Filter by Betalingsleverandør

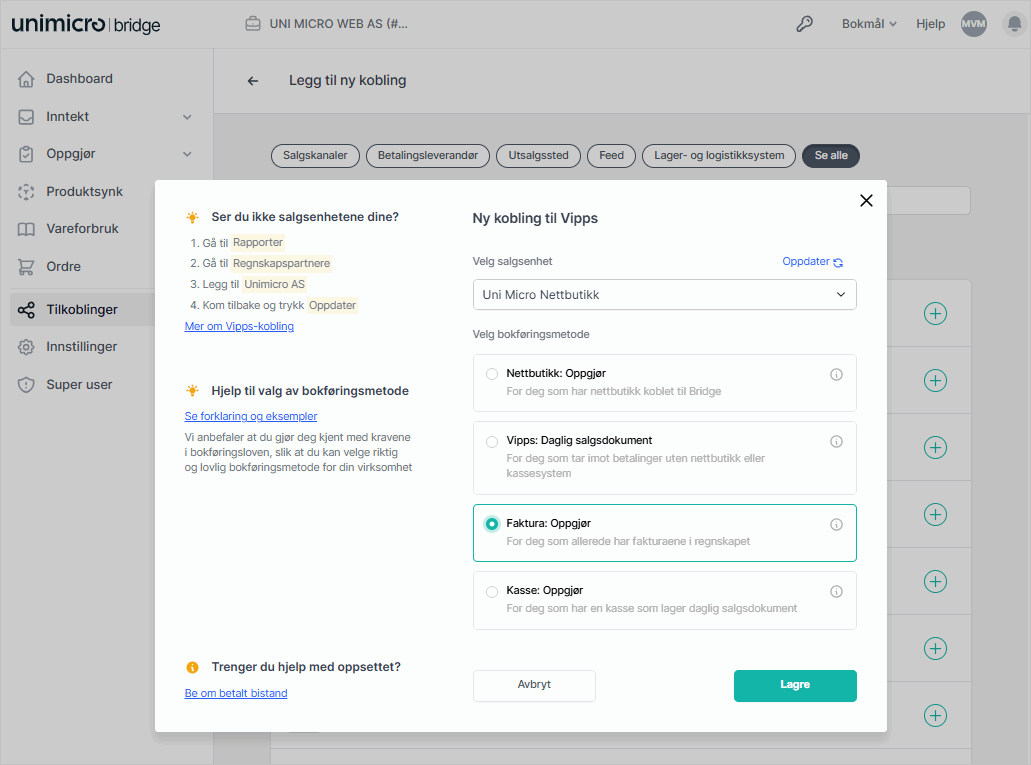[427, 156]
